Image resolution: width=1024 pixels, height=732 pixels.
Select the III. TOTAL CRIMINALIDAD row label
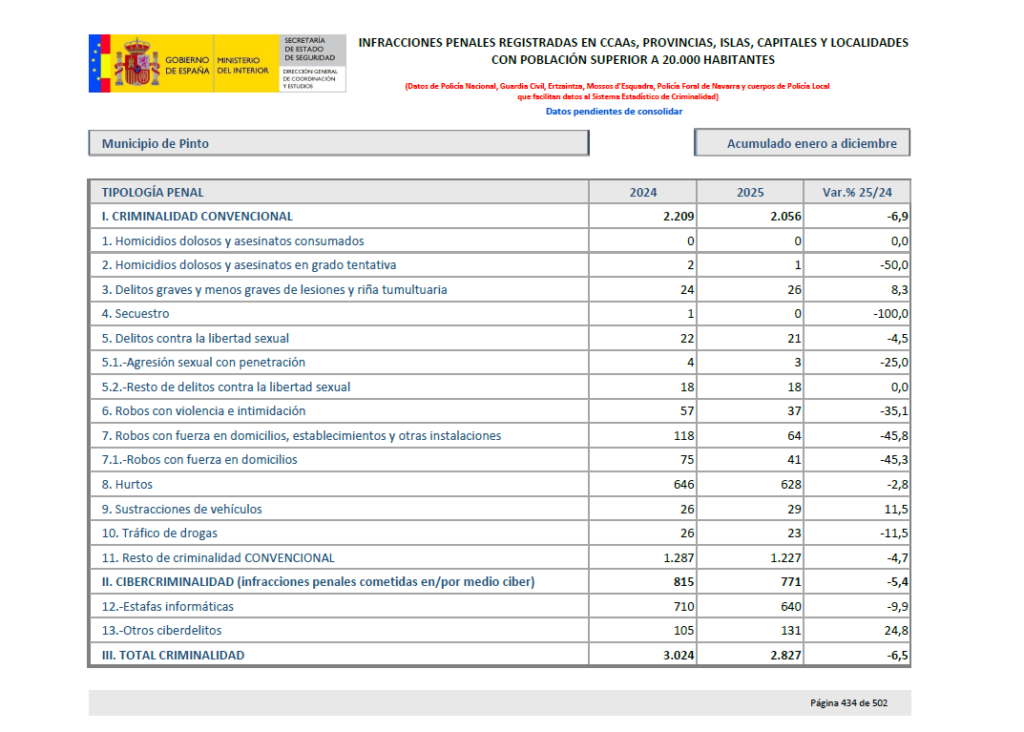173,655
